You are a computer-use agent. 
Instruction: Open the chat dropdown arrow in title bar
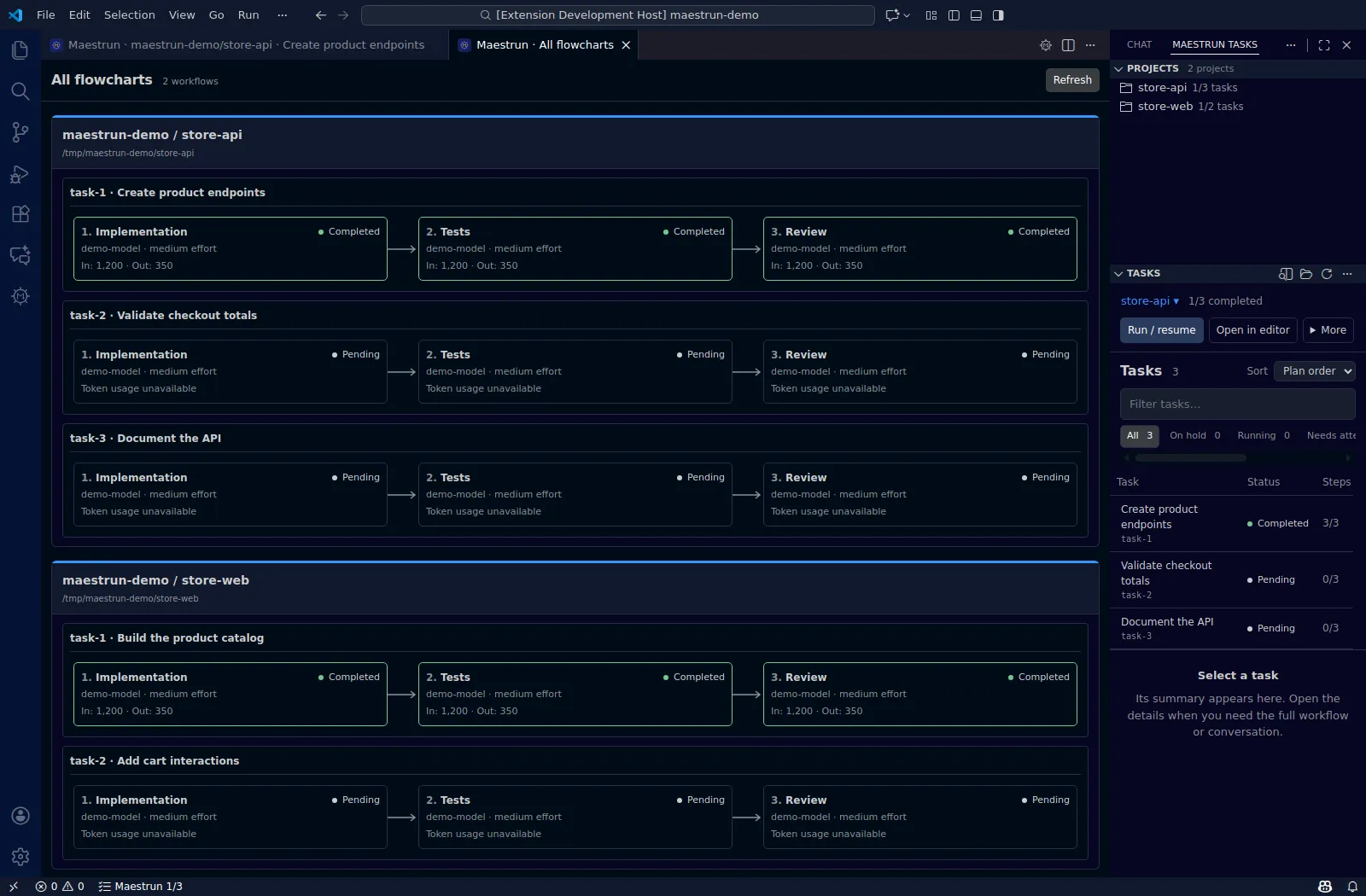click(x=907, y=15)
